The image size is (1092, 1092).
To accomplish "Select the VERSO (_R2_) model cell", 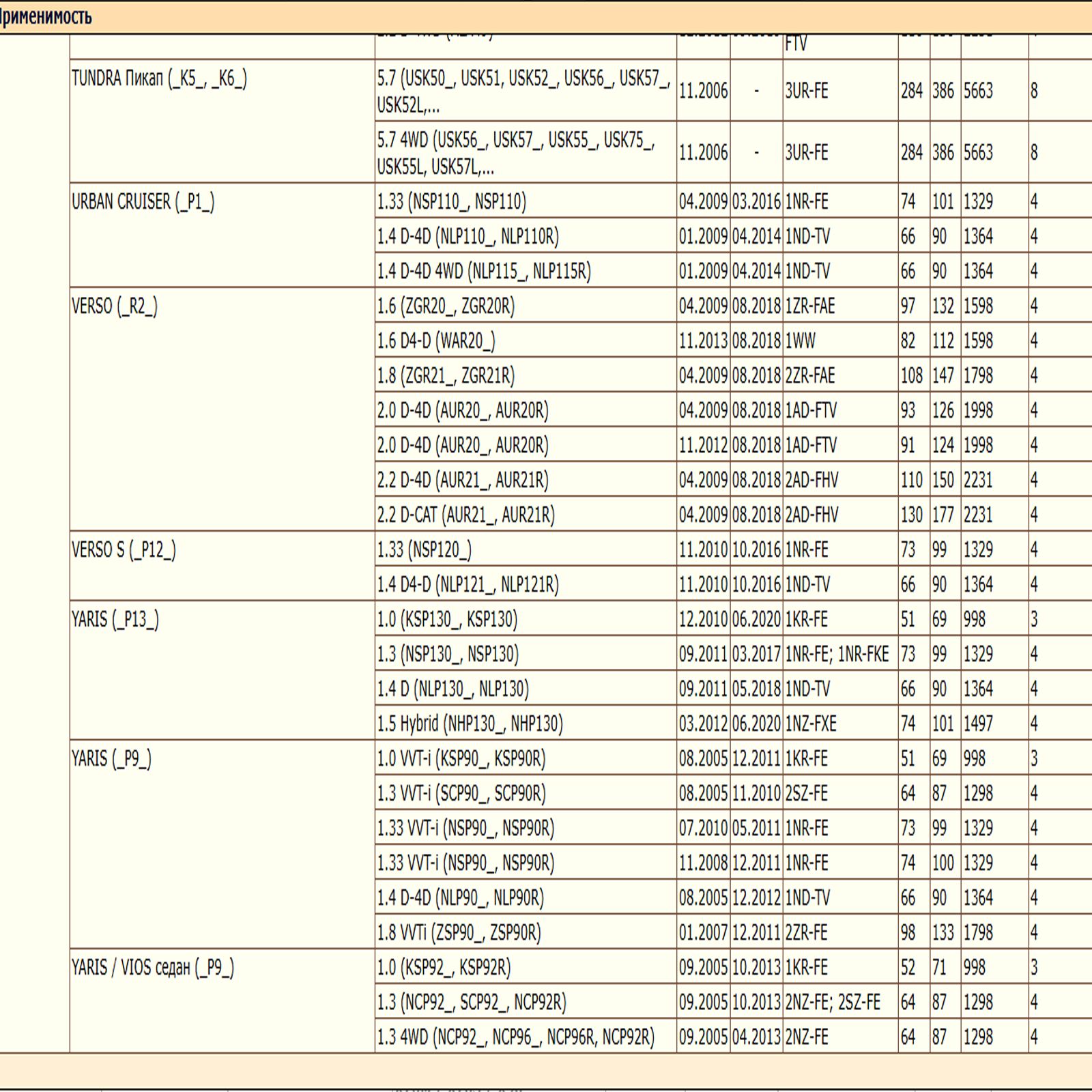I will pyautogui.click(x=115, y=306).
